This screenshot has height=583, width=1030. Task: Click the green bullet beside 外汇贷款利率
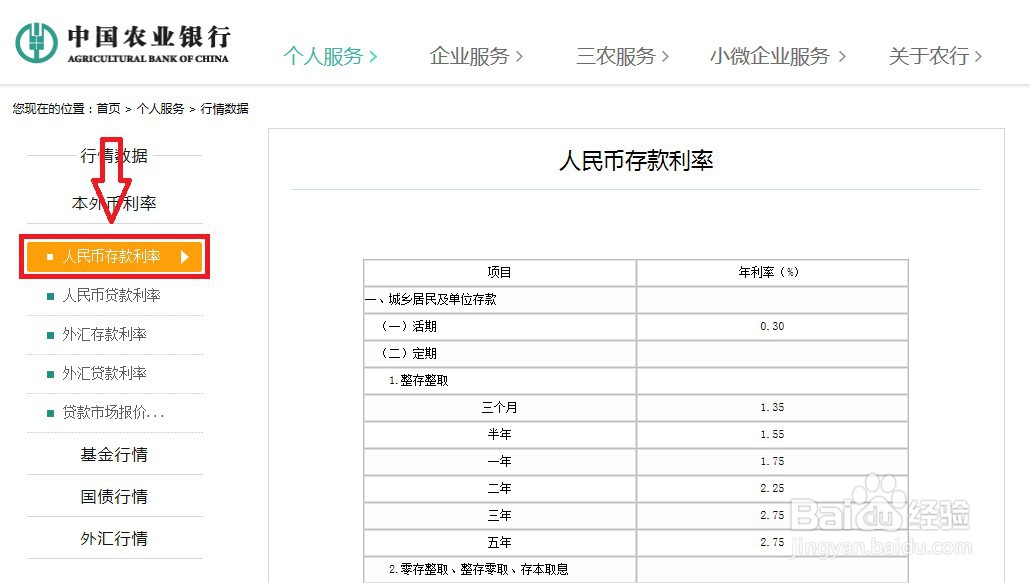point(51,374)
